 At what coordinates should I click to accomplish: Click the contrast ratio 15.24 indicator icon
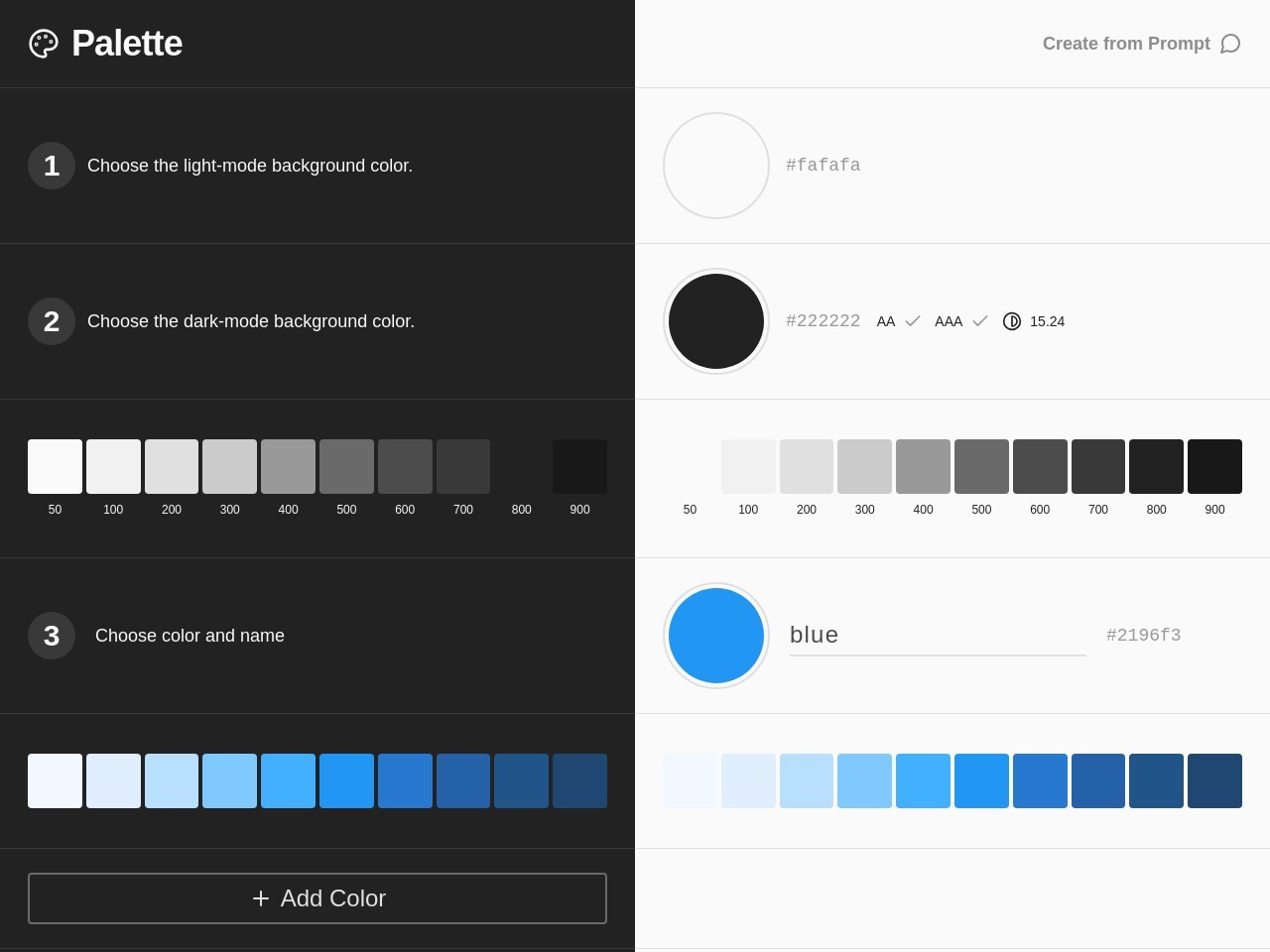(x=1012, y=321)
